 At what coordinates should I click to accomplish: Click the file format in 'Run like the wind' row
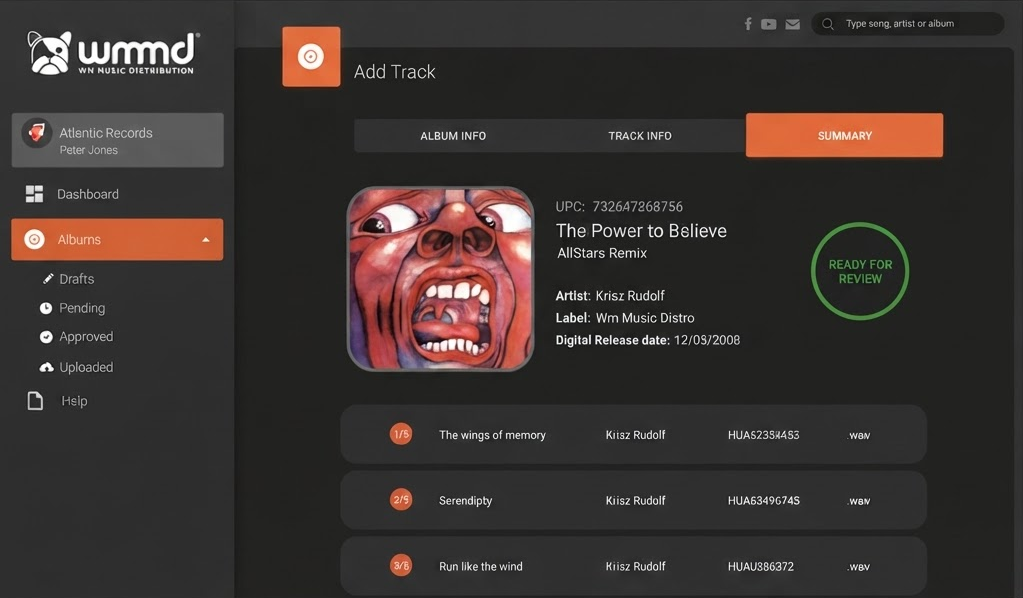pos(859,567)
